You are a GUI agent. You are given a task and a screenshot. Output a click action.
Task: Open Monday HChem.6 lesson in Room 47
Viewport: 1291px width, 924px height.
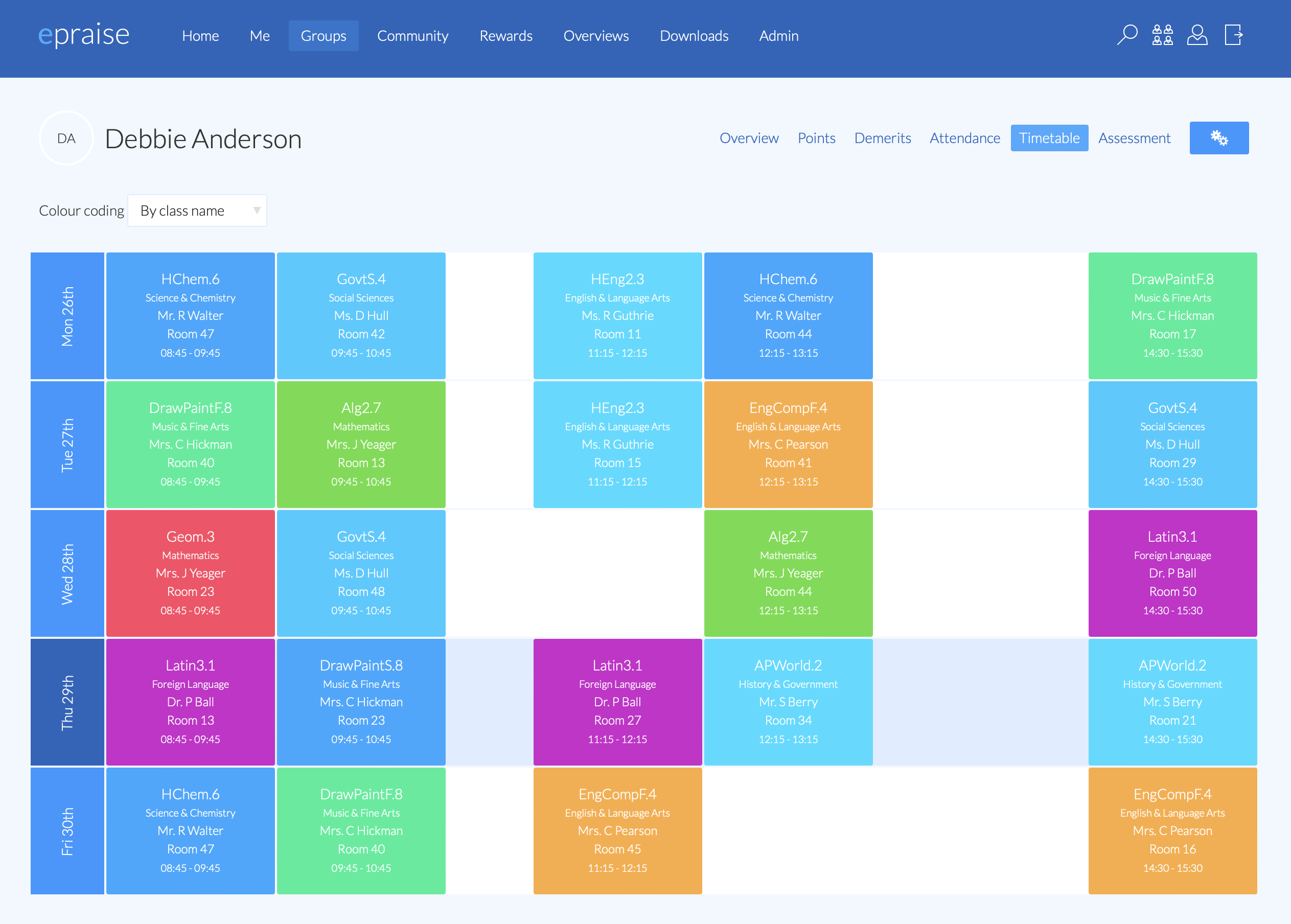tap(191, 316)
